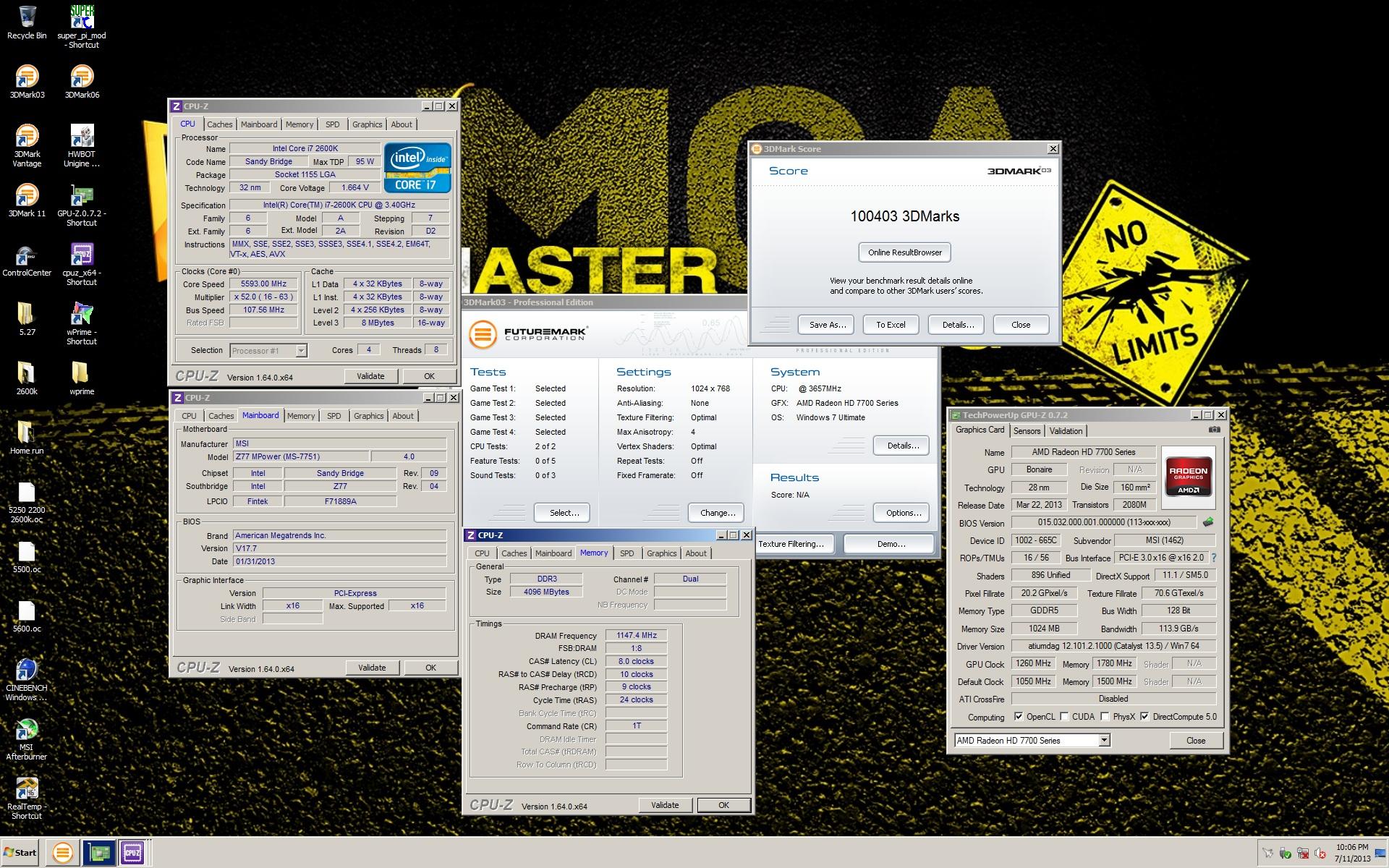Click GPU-Z BIOS save chip icon

(1208, 522)
